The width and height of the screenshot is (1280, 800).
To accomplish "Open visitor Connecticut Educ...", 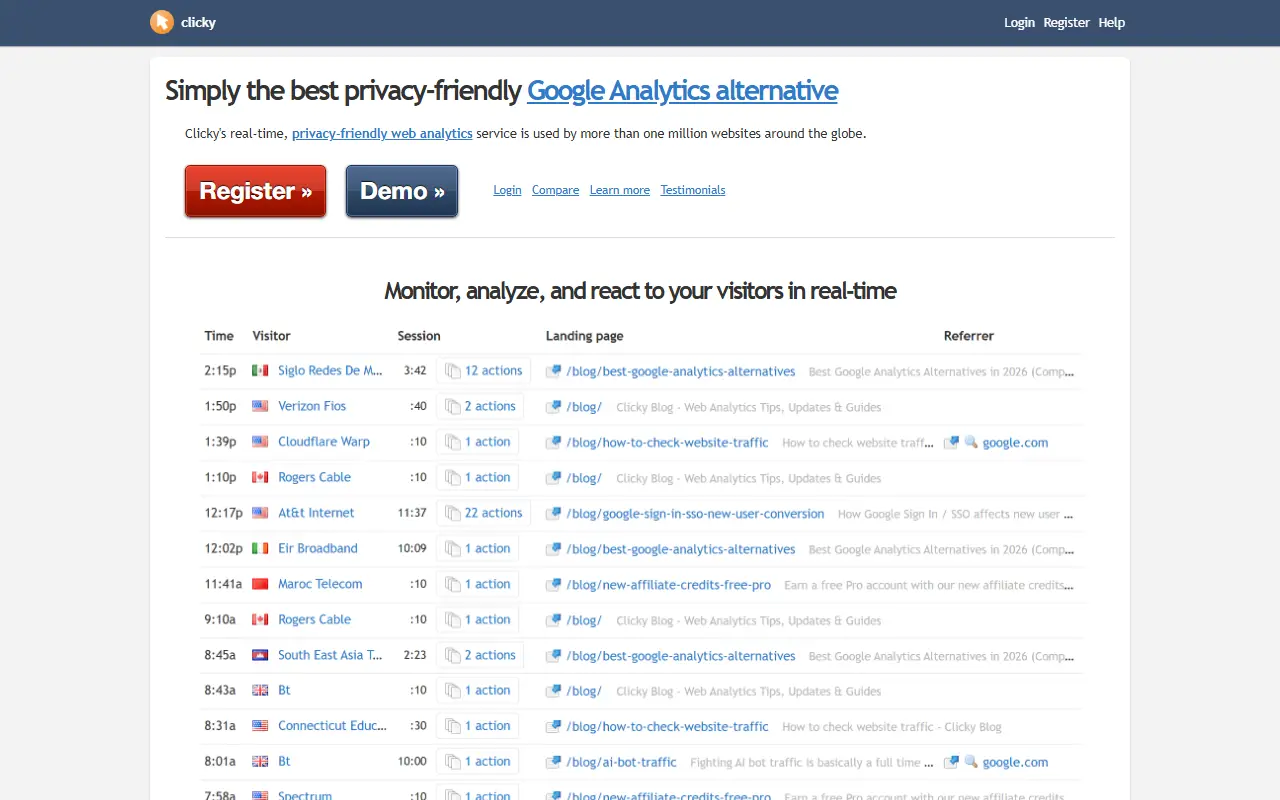I will pos(332,725).
